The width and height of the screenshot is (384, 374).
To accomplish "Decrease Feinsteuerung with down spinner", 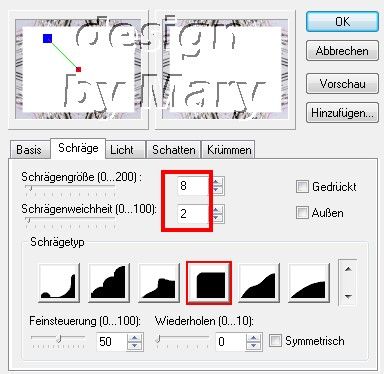I will [135, 346].
